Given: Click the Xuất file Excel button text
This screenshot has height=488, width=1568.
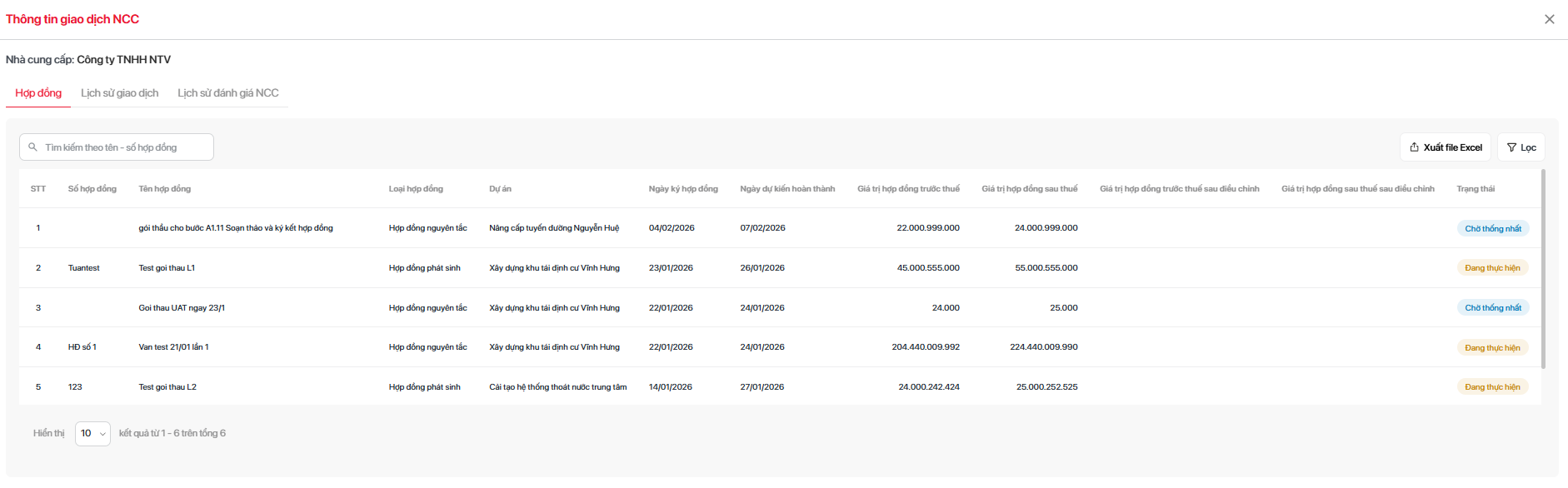Looking at the screenshot, I should pyautogui.click(x=1452, y=147).
